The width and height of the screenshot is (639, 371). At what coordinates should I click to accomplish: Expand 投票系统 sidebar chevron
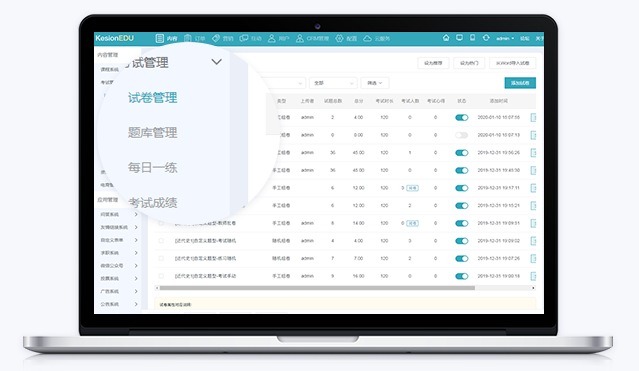coord(136,278)
